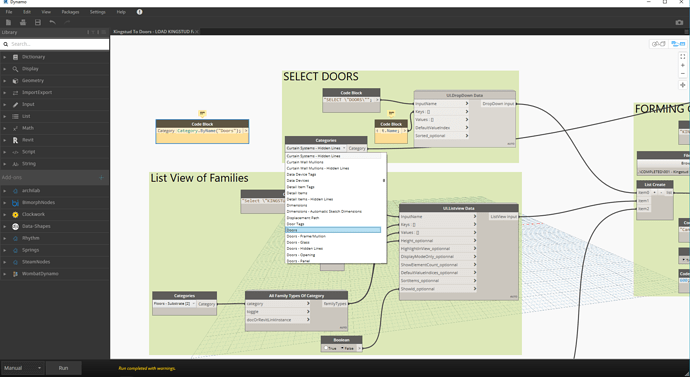Click the dropdown list scrollbar thumb
Viewport: 690px width, 377px height.
[384, 180]
